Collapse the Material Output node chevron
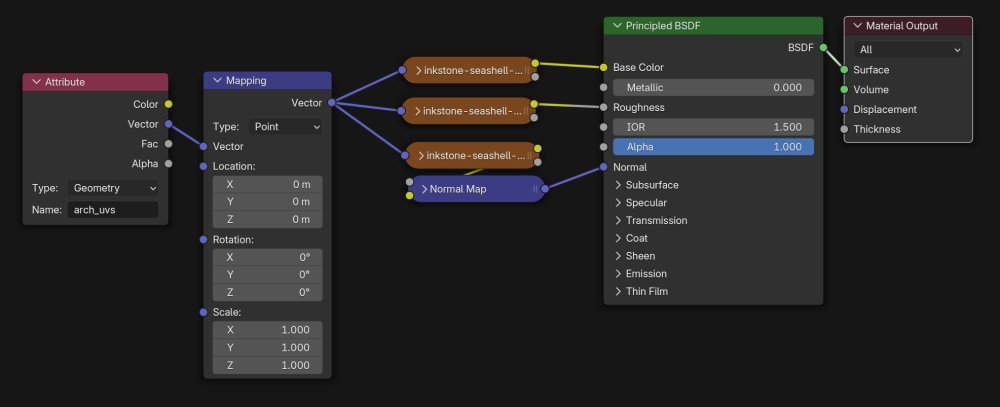This screenshot has width=1000, height=407. click(x=857, y=25)
